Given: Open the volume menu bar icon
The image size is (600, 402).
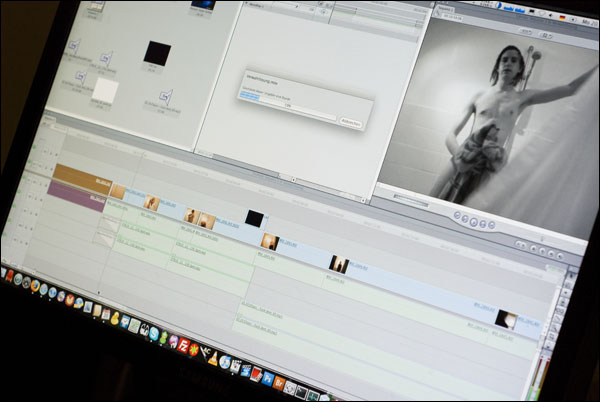Looking at the screenshot, I should point(551,15).
